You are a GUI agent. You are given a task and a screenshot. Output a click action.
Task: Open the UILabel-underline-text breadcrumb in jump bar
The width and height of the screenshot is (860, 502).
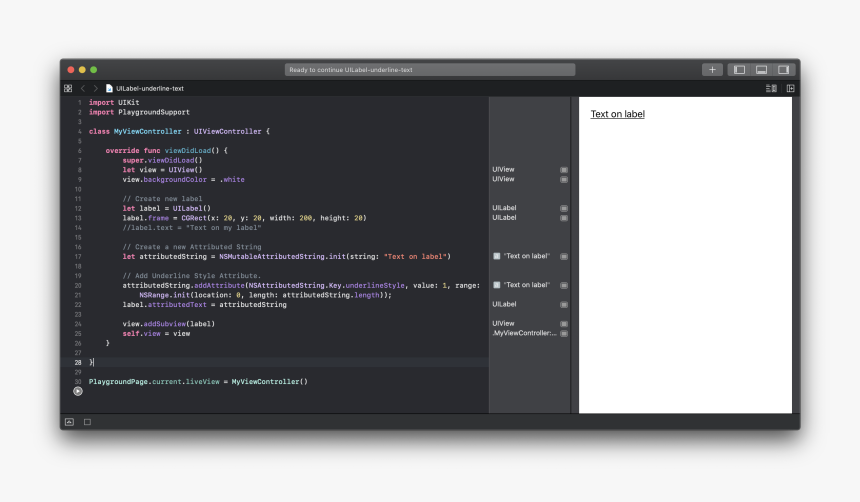145,88
